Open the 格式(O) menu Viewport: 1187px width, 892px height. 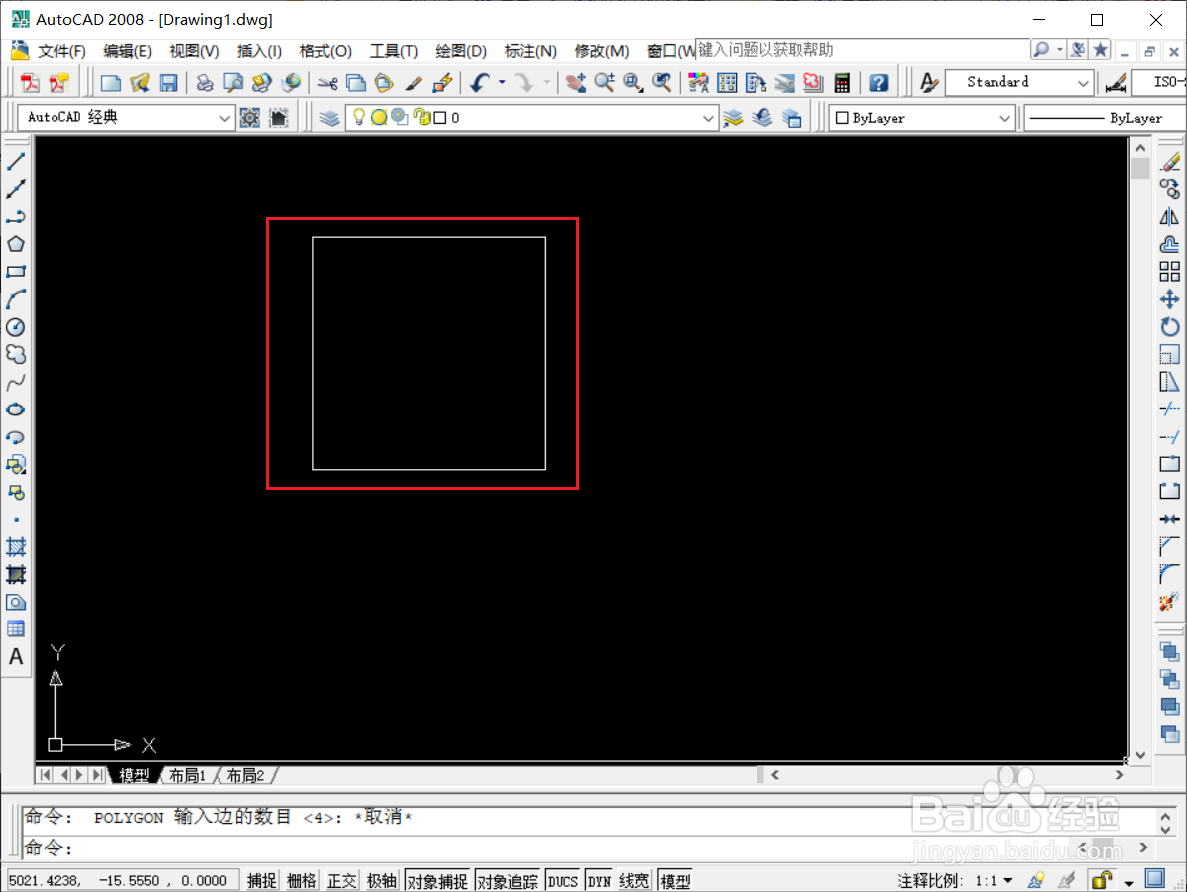[326, 51]
